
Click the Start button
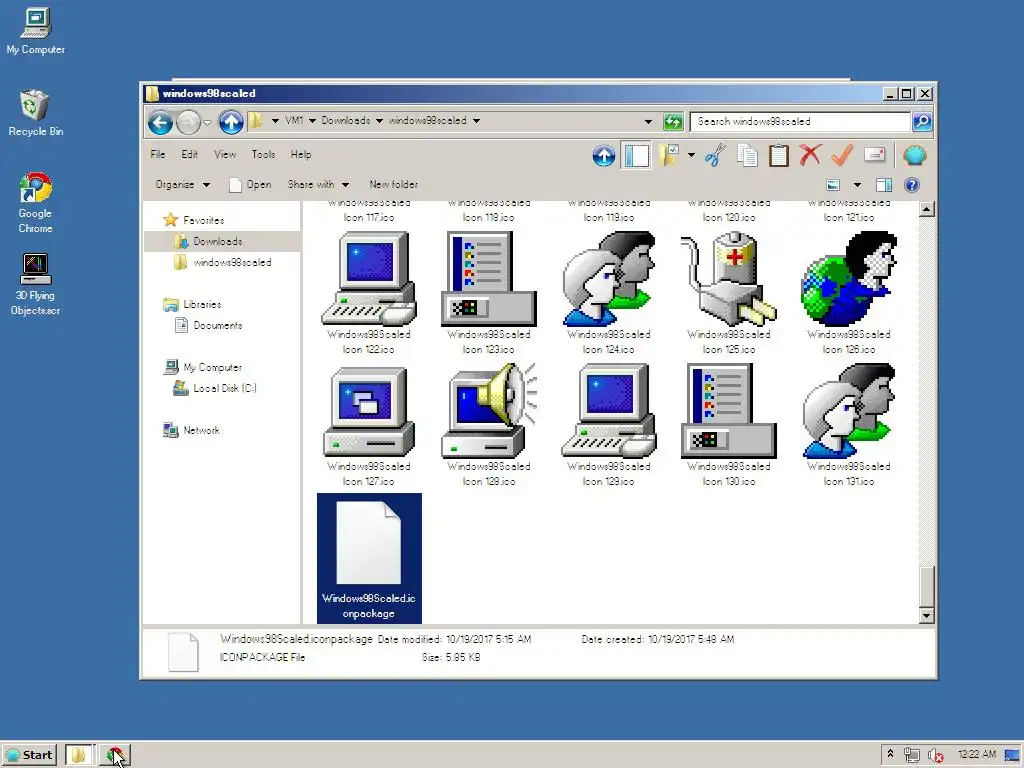(29, 755)
